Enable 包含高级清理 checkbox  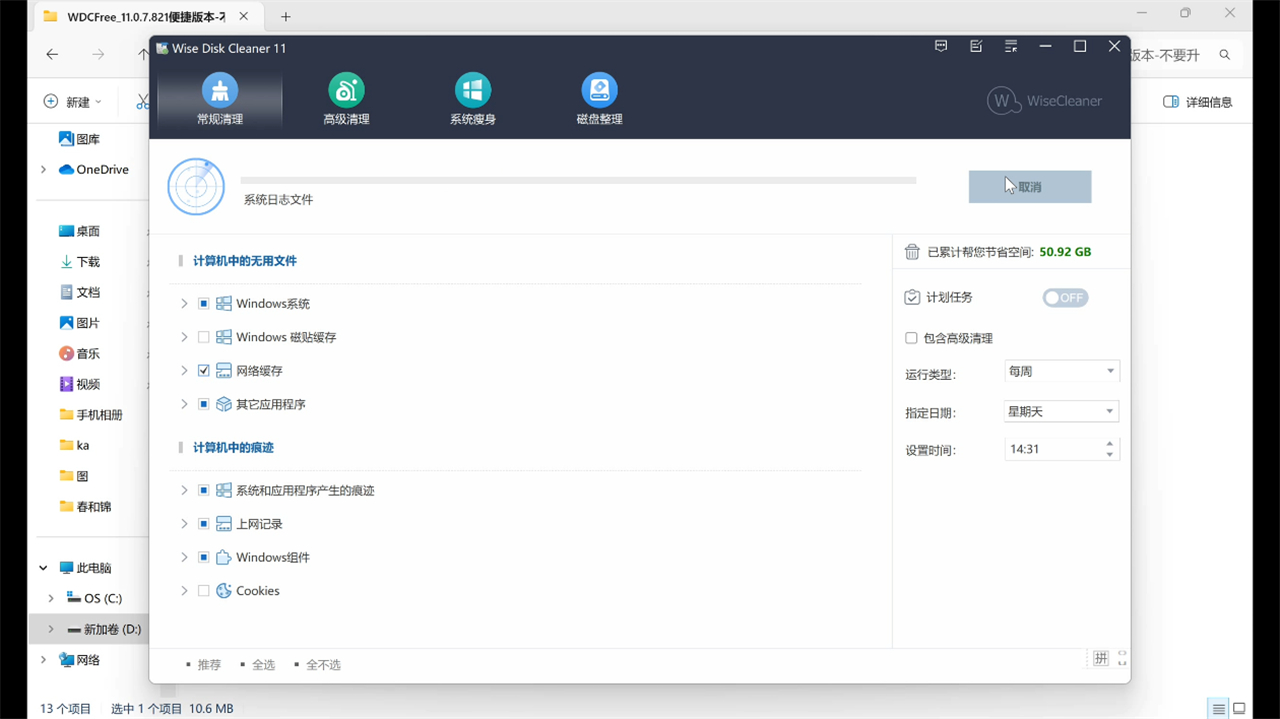[911, 338]
